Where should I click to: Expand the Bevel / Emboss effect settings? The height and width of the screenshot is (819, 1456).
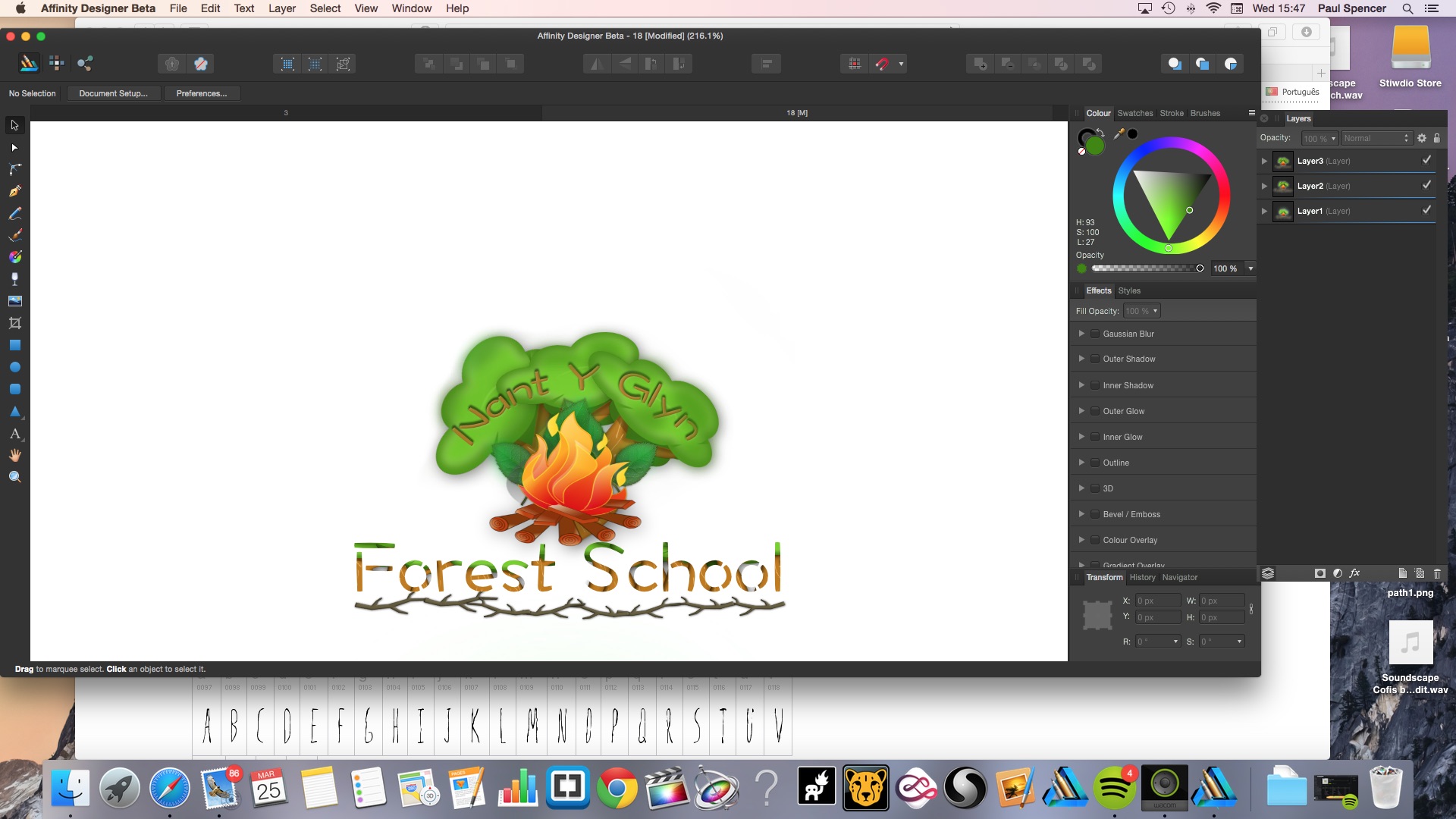pyautogui.click(x=1081, y=514)
